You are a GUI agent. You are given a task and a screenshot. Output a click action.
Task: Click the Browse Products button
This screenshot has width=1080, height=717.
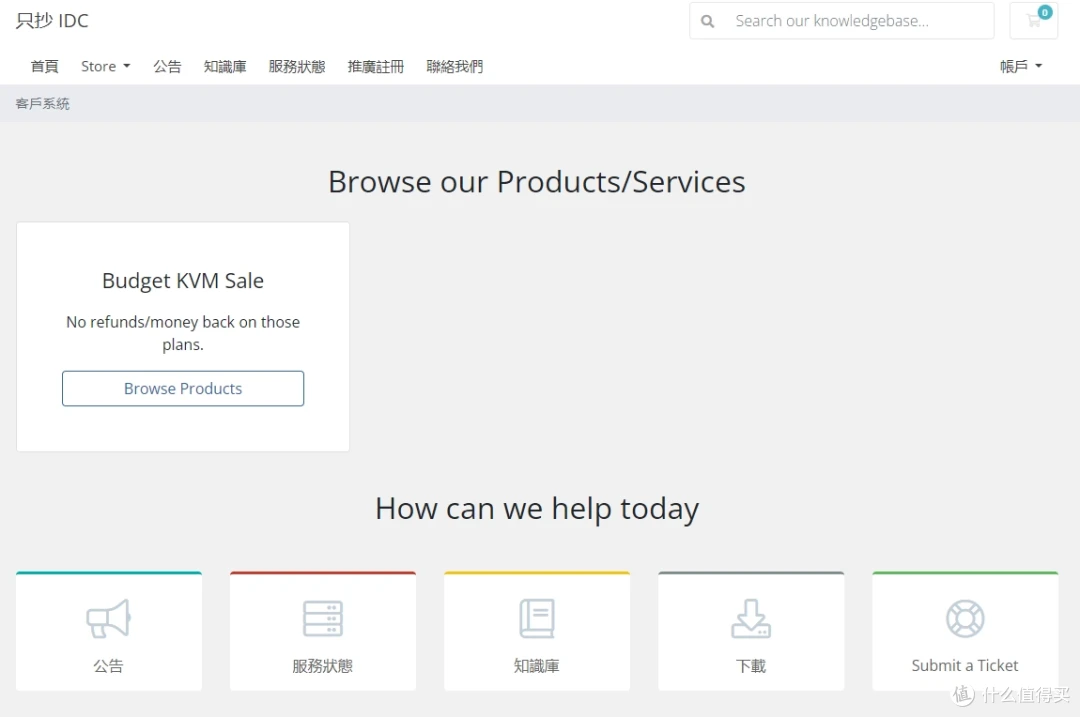tap(183, 388)
